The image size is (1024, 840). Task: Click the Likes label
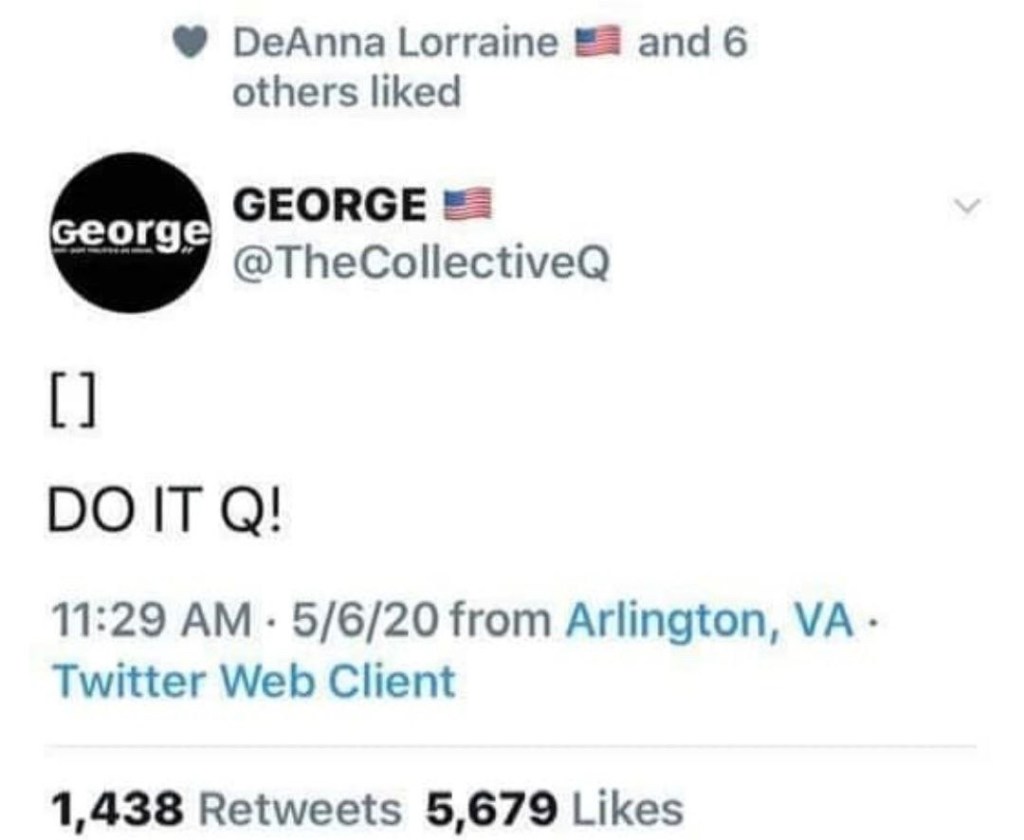point(628,809)
